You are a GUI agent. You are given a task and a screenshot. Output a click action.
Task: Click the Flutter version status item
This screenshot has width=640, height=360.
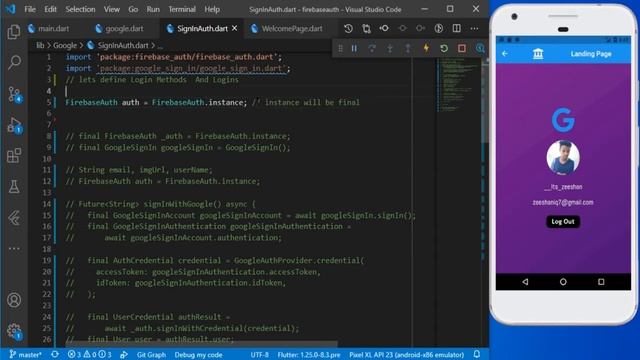tap(309, 355)
